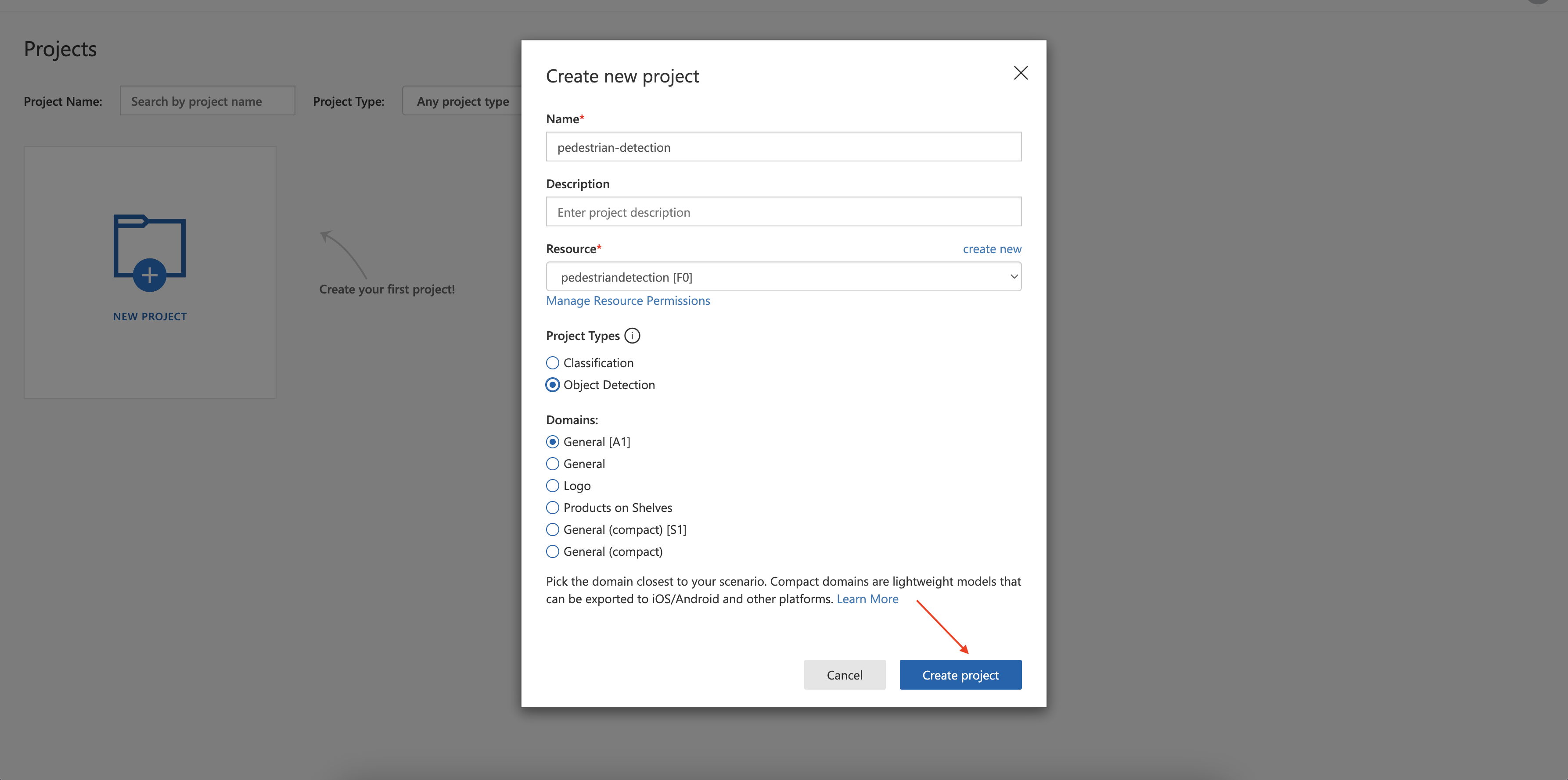This screenshot has width=1568, height=780.
Task: Close the Create new project dialog
Action: click(x=1021, y=73)
